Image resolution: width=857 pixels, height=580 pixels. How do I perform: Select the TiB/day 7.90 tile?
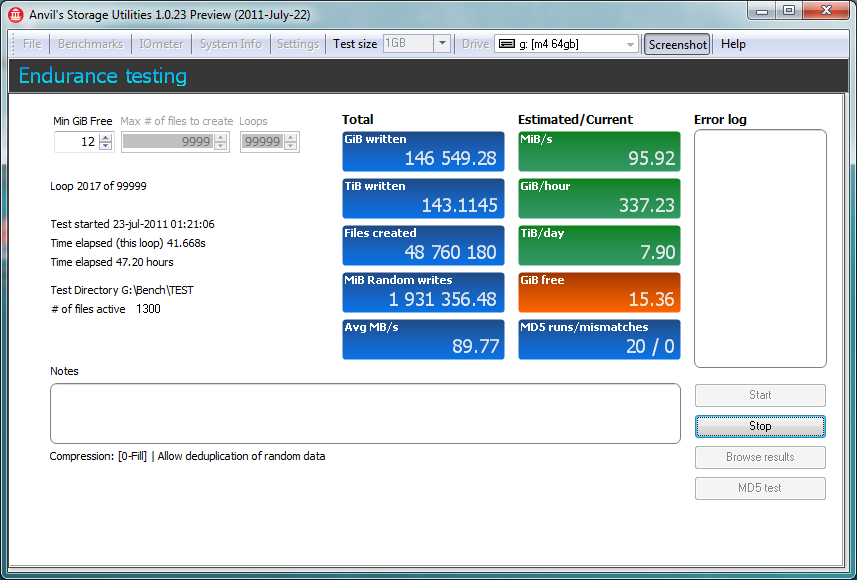pos(599,245)
